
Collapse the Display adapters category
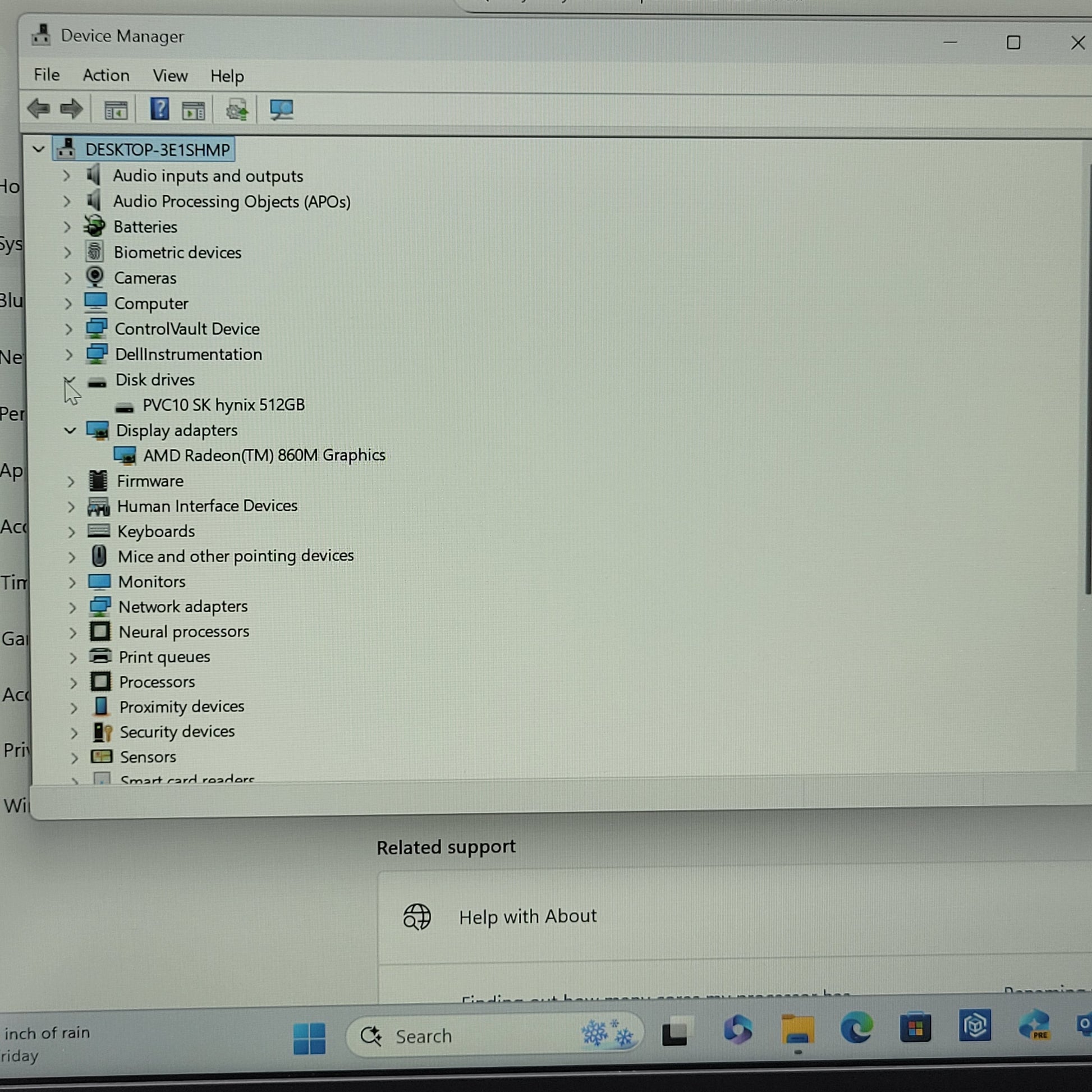pyautogui.click(x=70, y=431)
